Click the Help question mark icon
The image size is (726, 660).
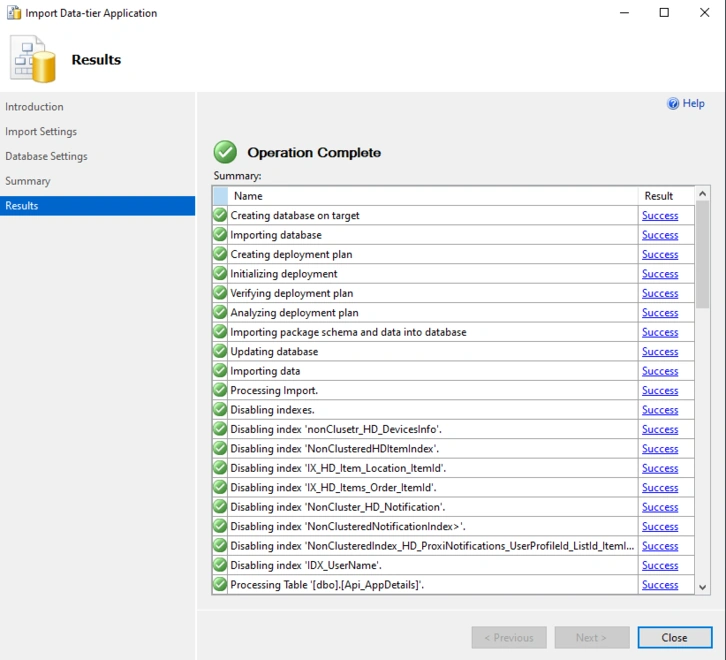pos(673,103)
